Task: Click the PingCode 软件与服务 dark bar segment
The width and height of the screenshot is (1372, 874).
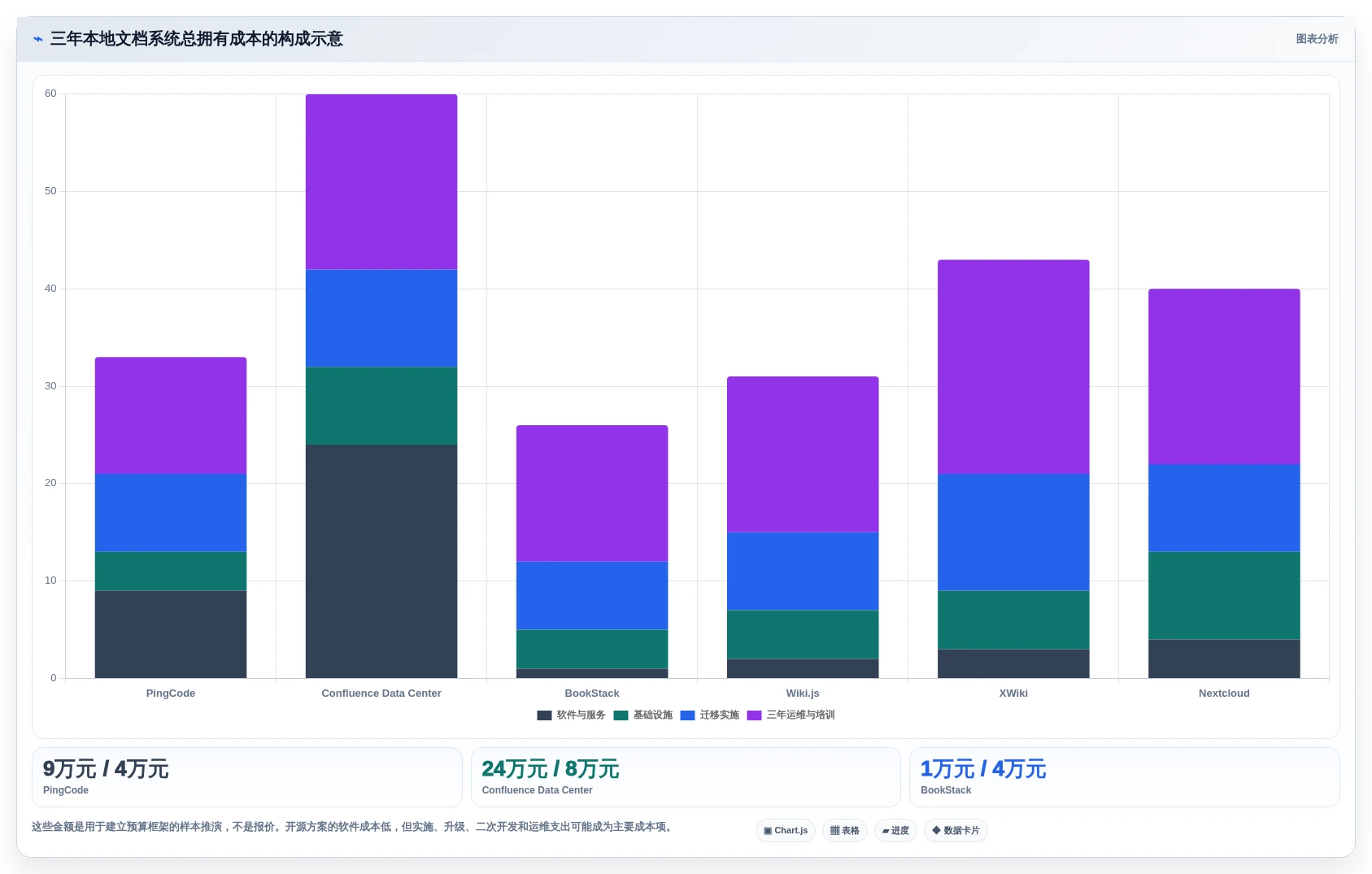Action: (171, 634)
